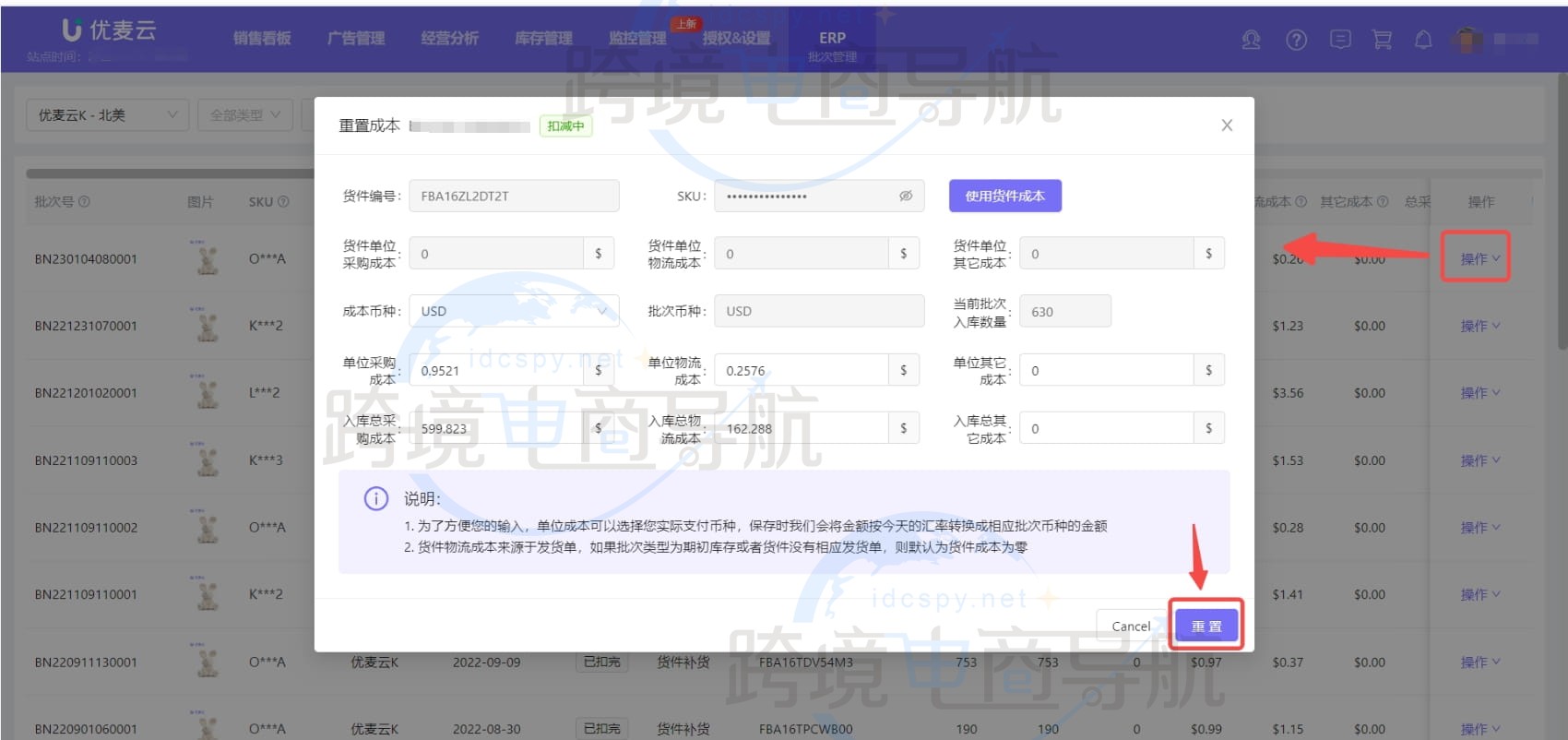Click 货件单位采购成本 input
This screenshot has height=740, width=1568.
496,253
